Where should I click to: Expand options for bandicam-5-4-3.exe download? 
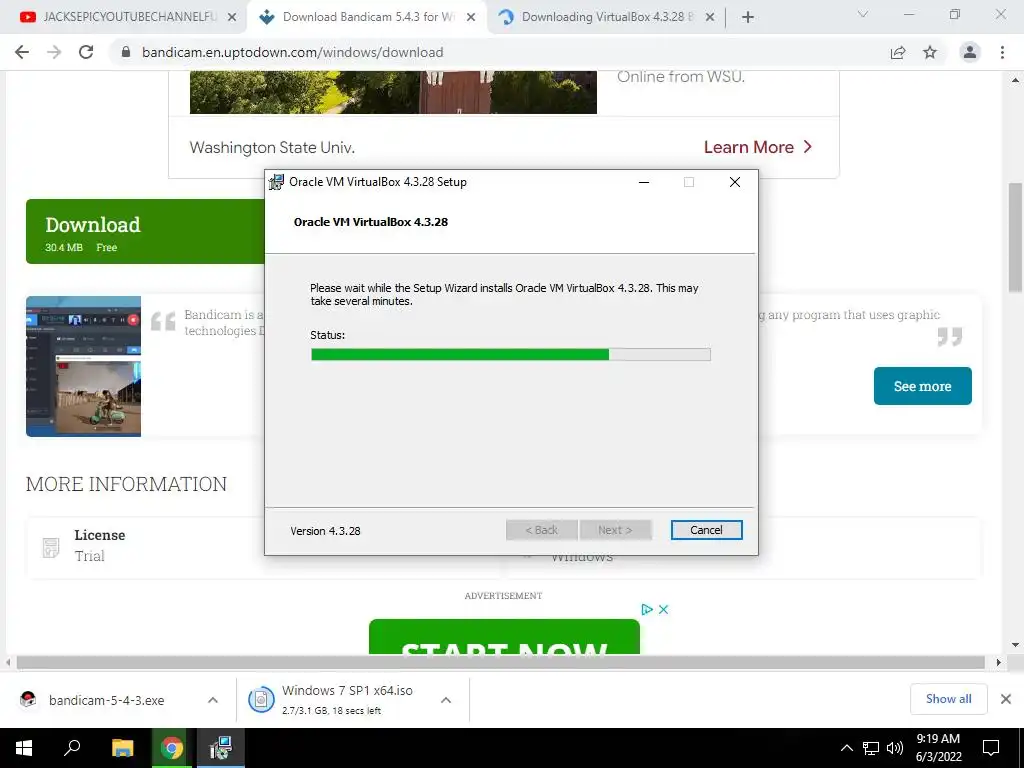click(213, 700)
